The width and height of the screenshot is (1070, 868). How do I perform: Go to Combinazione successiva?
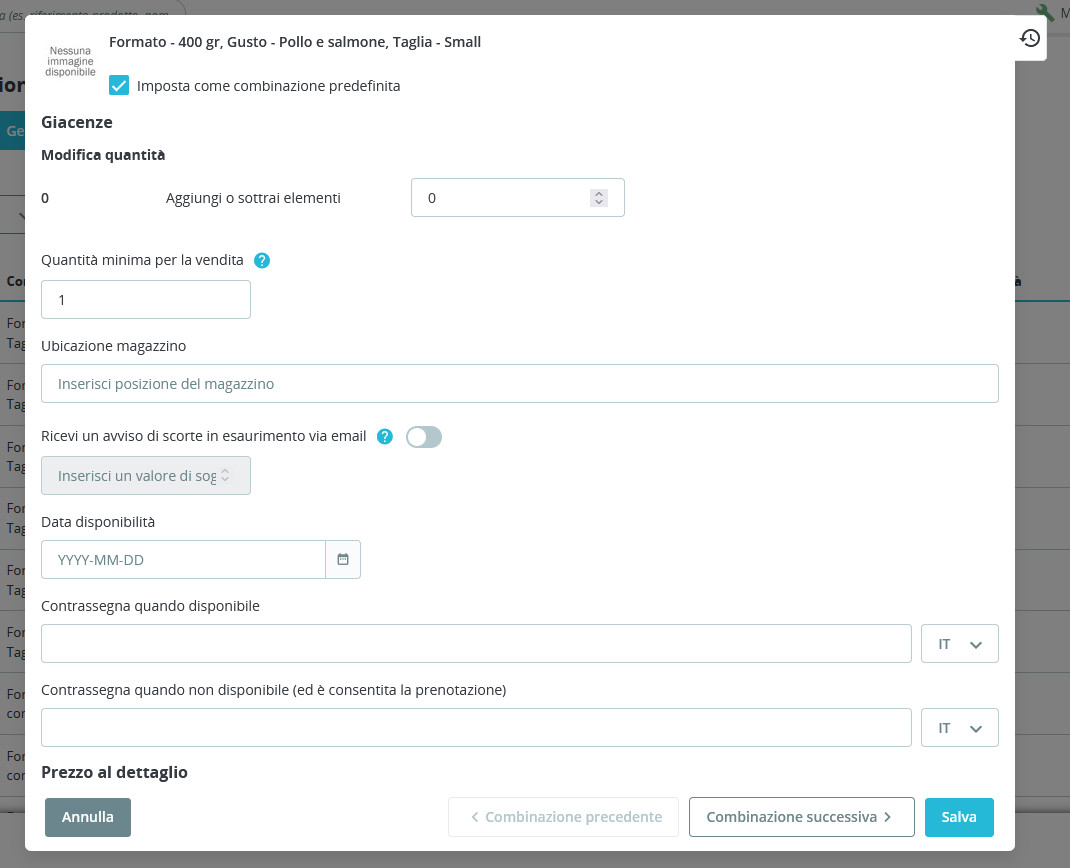pos(802,817)
